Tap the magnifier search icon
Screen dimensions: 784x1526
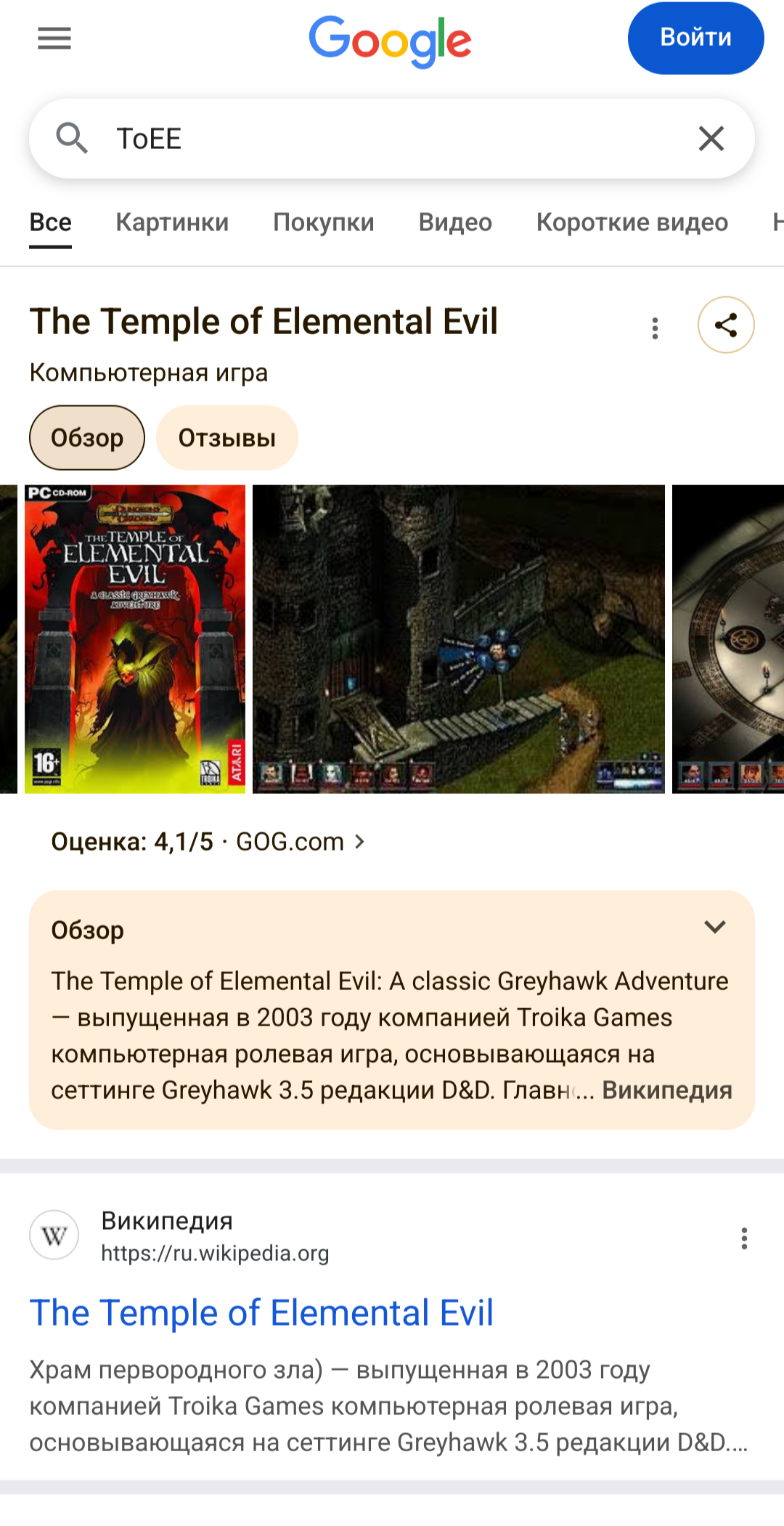[x=72, y=138]
